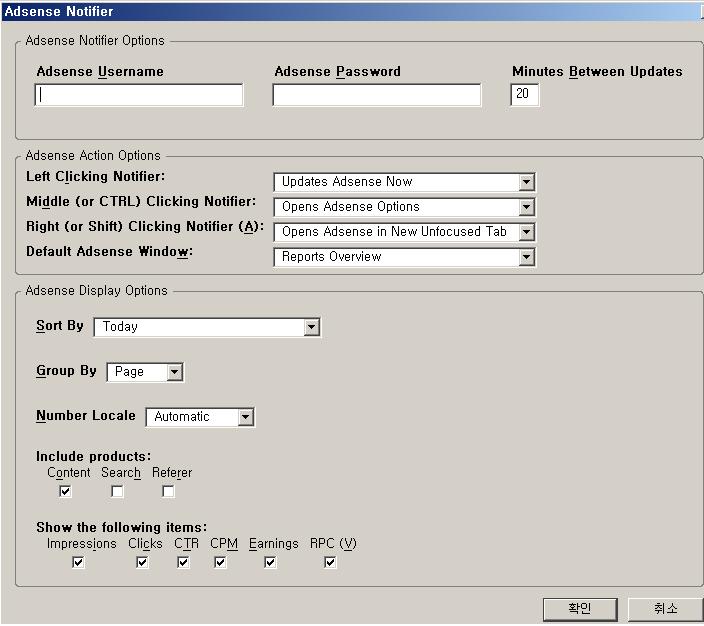This screenshot has height=626, width=704.
Task: Disable the CTR checkbox
Action: [x=183, y=562]
